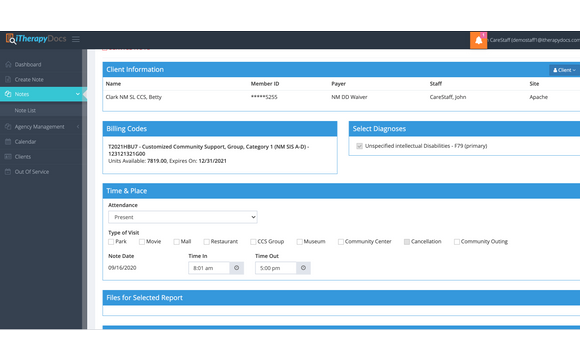Open Clients from the sidebar
Image resolution: width=580 pixels, height=361 pixels.
tap(23, 156)
